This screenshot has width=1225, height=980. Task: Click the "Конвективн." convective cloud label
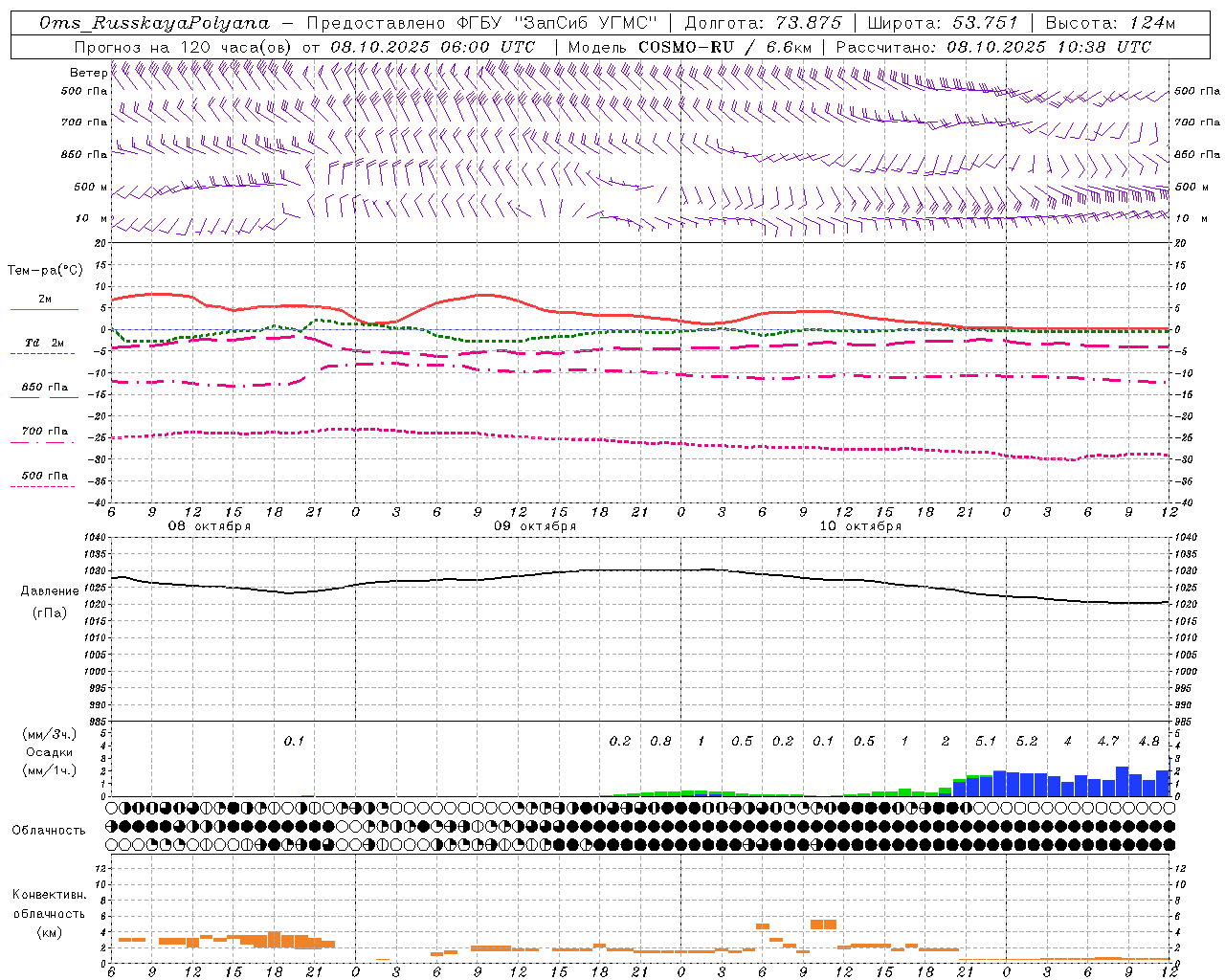[49, 895]
